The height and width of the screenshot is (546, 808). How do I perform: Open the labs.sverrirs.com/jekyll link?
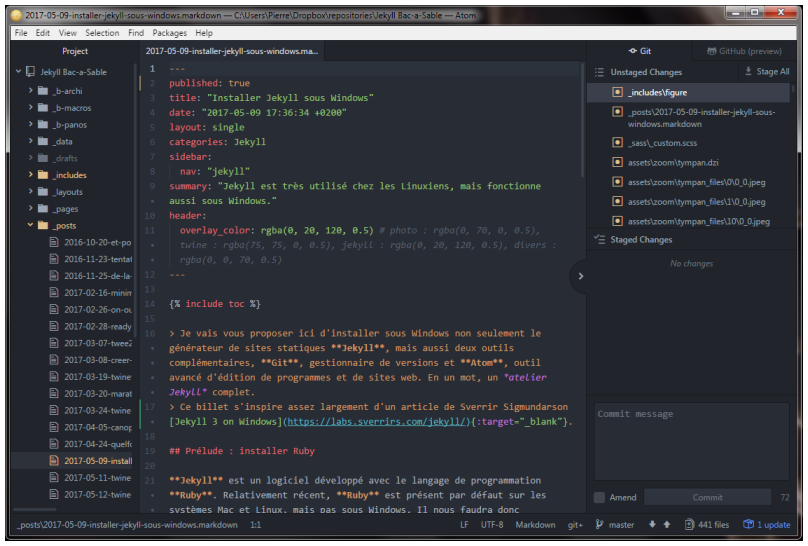coord(378,421)
